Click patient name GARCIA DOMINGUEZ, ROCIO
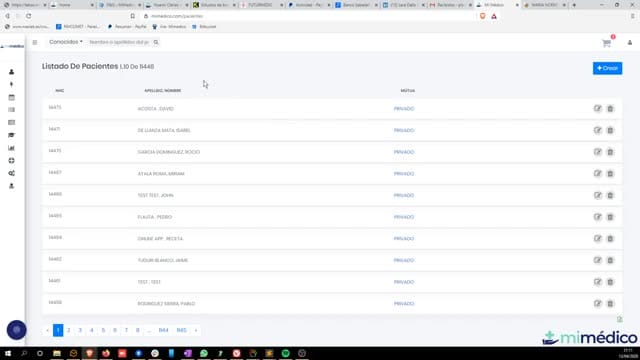 (169, 152)
